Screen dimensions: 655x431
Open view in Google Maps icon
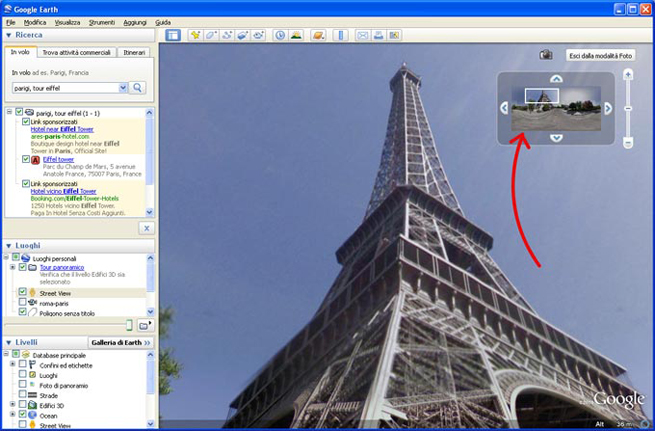pyautogui.click(x=394, y=35)
